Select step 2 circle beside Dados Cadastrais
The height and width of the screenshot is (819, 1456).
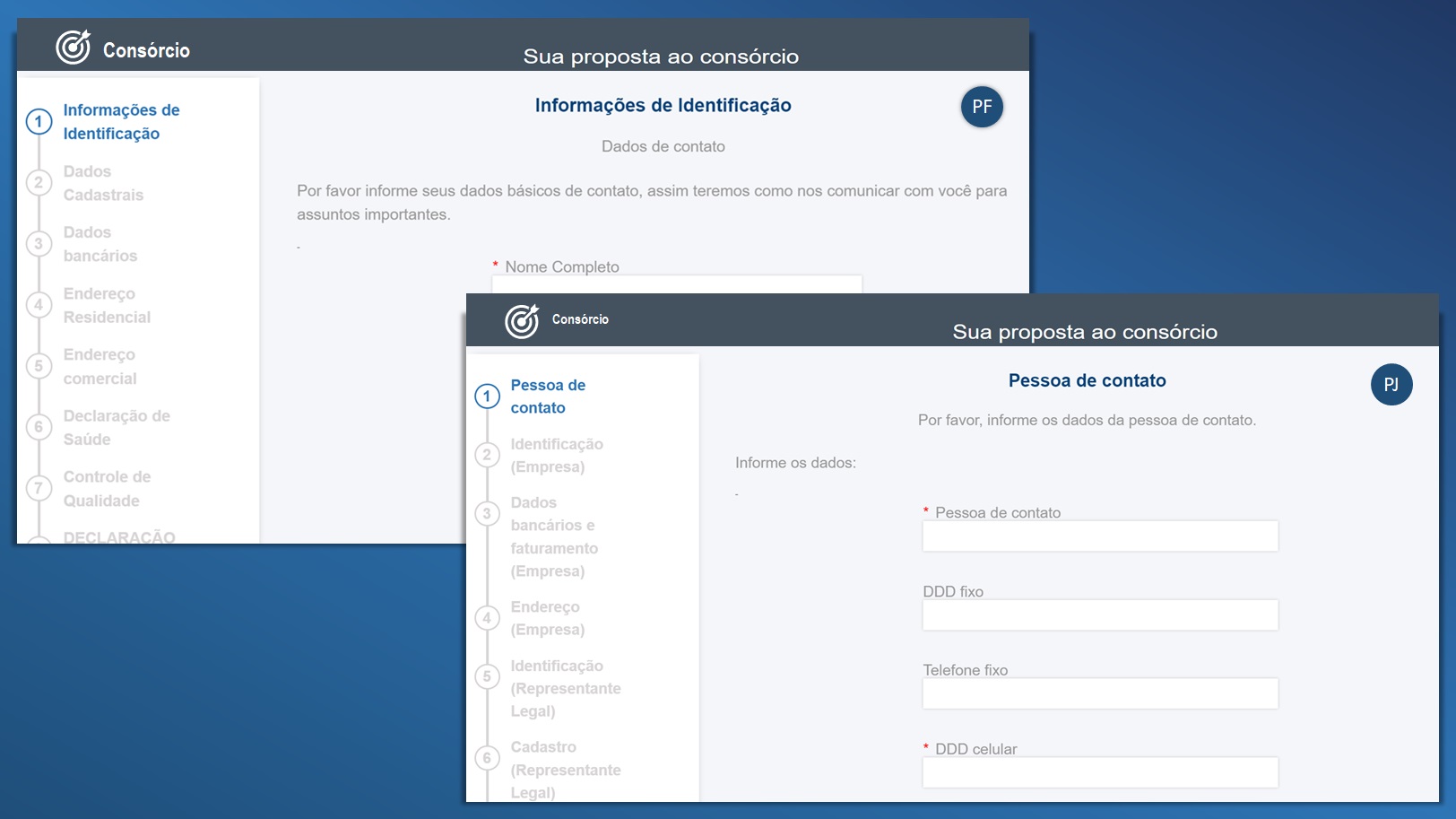pyautogui.click(x=39, y=183)
